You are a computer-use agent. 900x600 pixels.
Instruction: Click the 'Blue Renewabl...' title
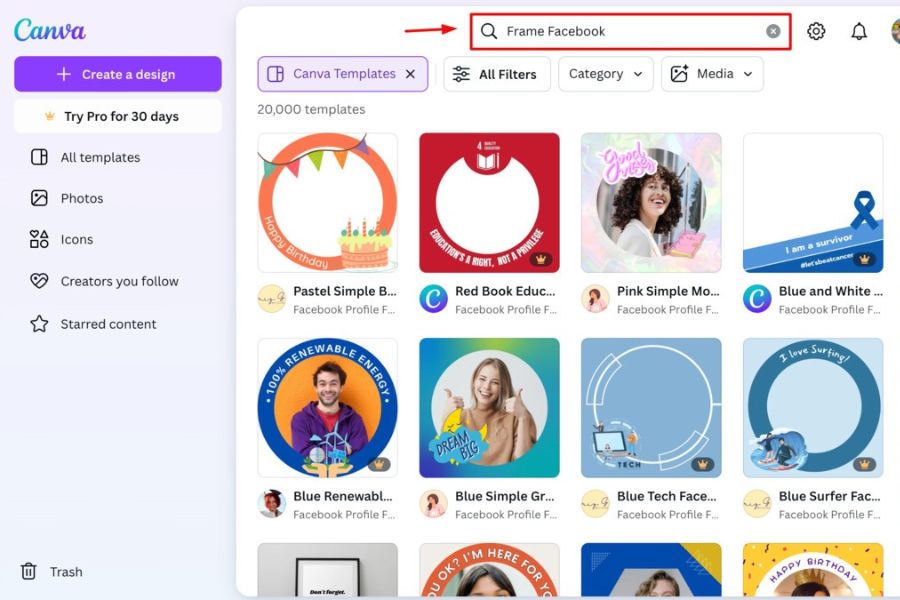click(343, 496)
